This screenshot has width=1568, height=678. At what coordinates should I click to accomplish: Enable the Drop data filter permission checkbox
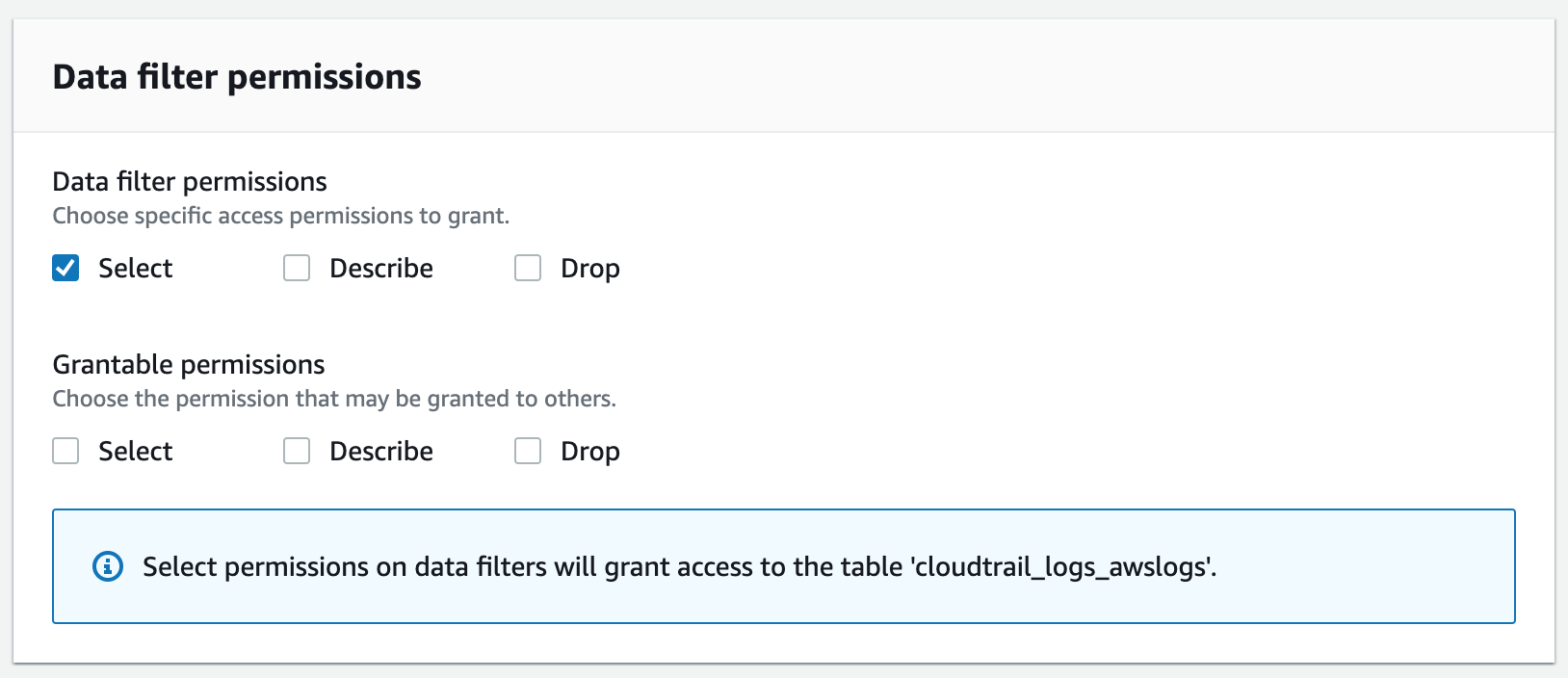click(x=528, y=268)
